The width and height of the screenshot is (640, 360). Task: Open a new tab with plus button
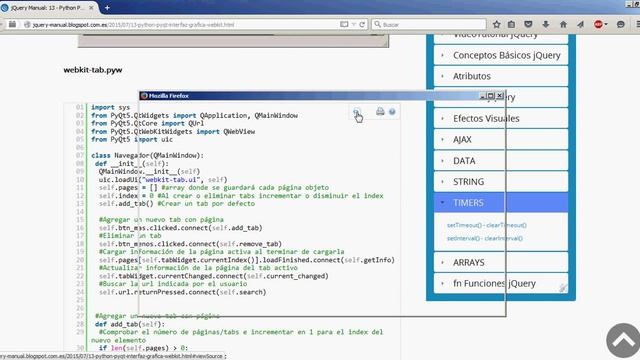point(107,7)
